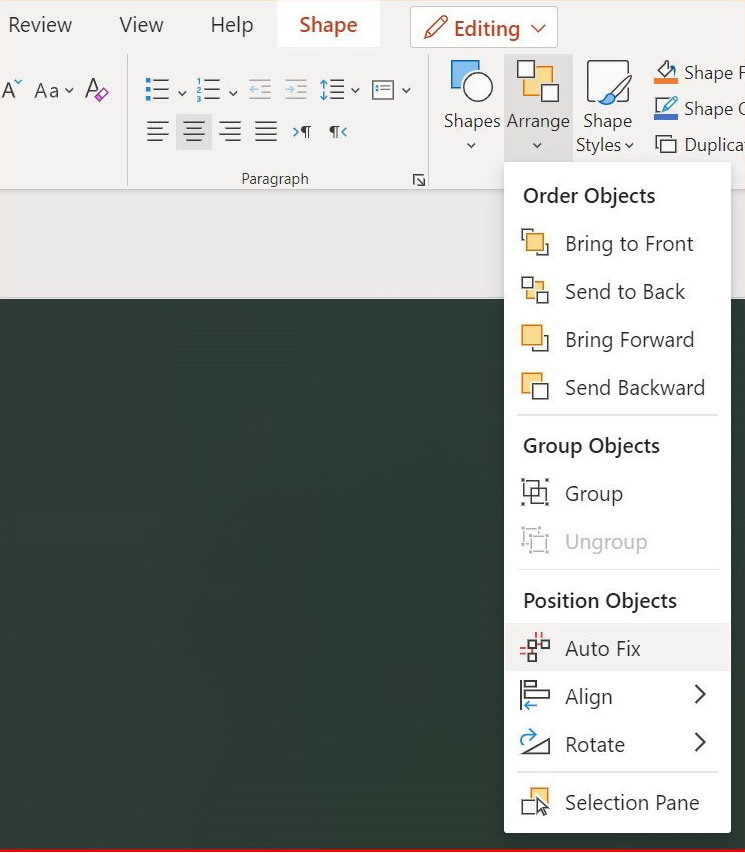Open the Review tab

click(x=40, y=25)
